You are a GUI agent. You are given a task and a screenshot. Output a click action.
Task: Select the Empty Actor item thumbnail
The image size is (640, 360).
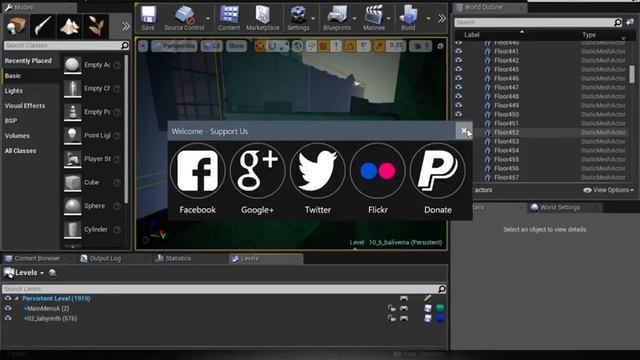click(72, 65)
